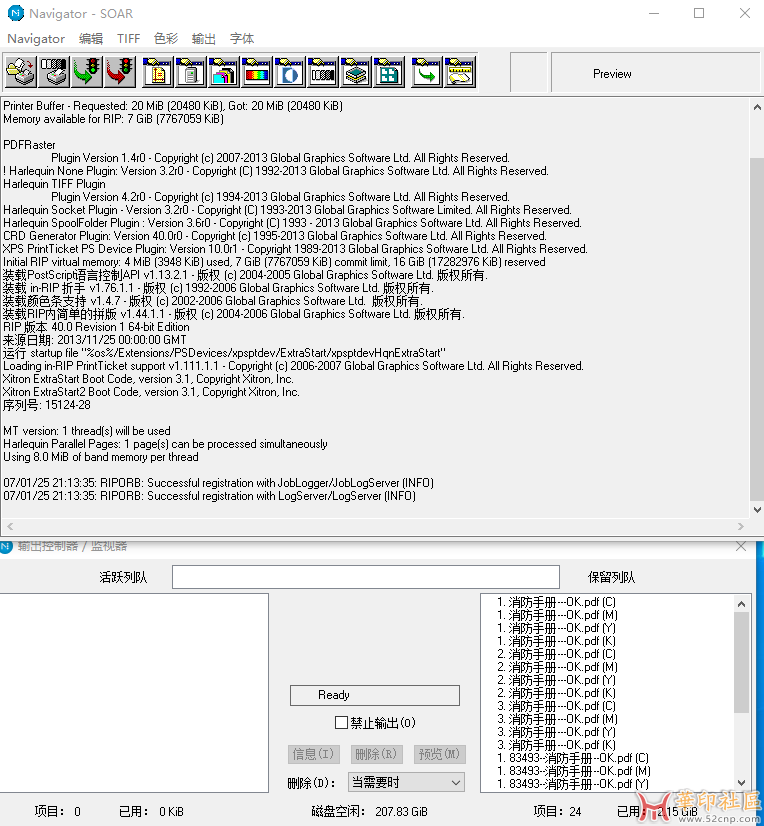Click the log window scroll-down arrow
The height and width of the screenshot is (826, 764).
(757, 509)
